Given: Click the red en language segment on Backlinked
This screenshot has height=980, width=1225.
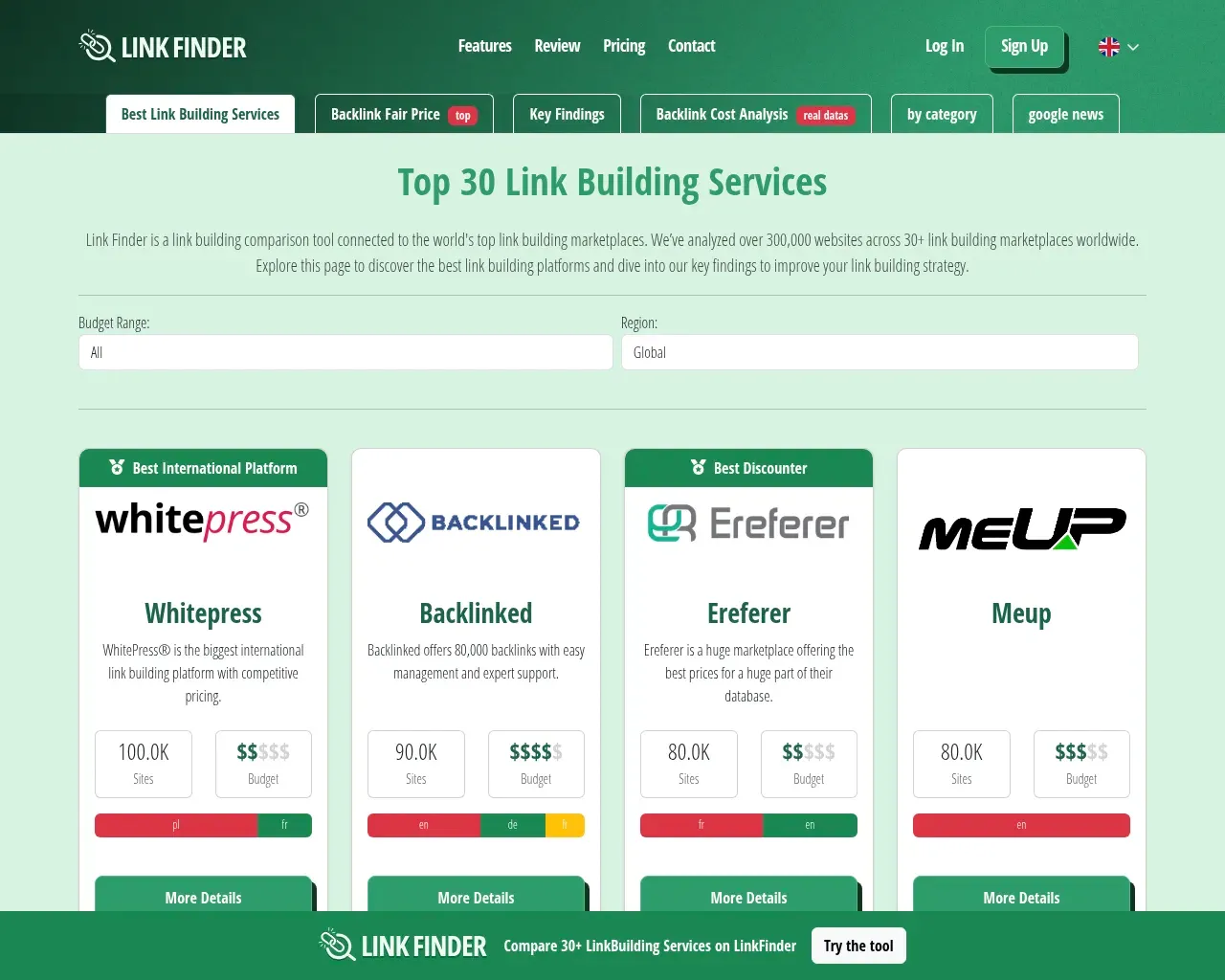Looking at the screenshot, I should point(424,825).
